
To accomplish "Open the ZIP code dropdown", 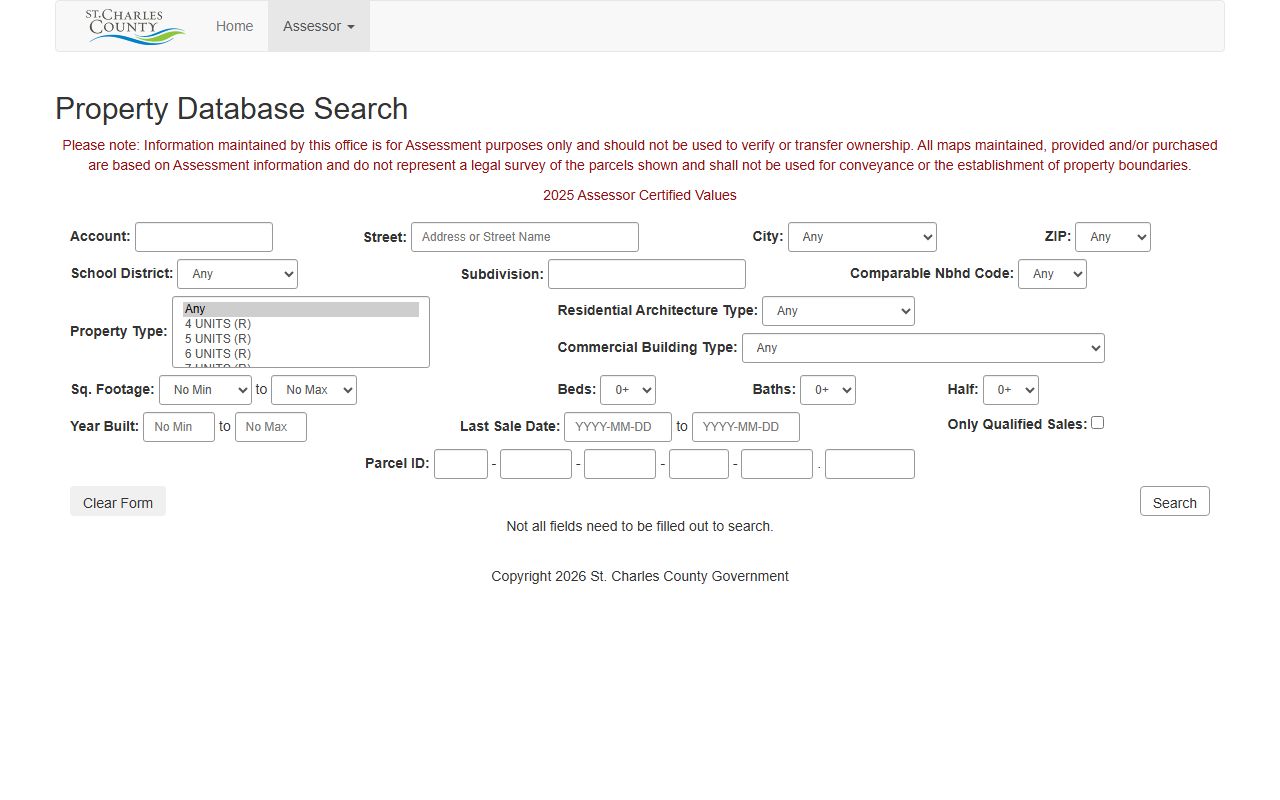I will click(1113, 237).
